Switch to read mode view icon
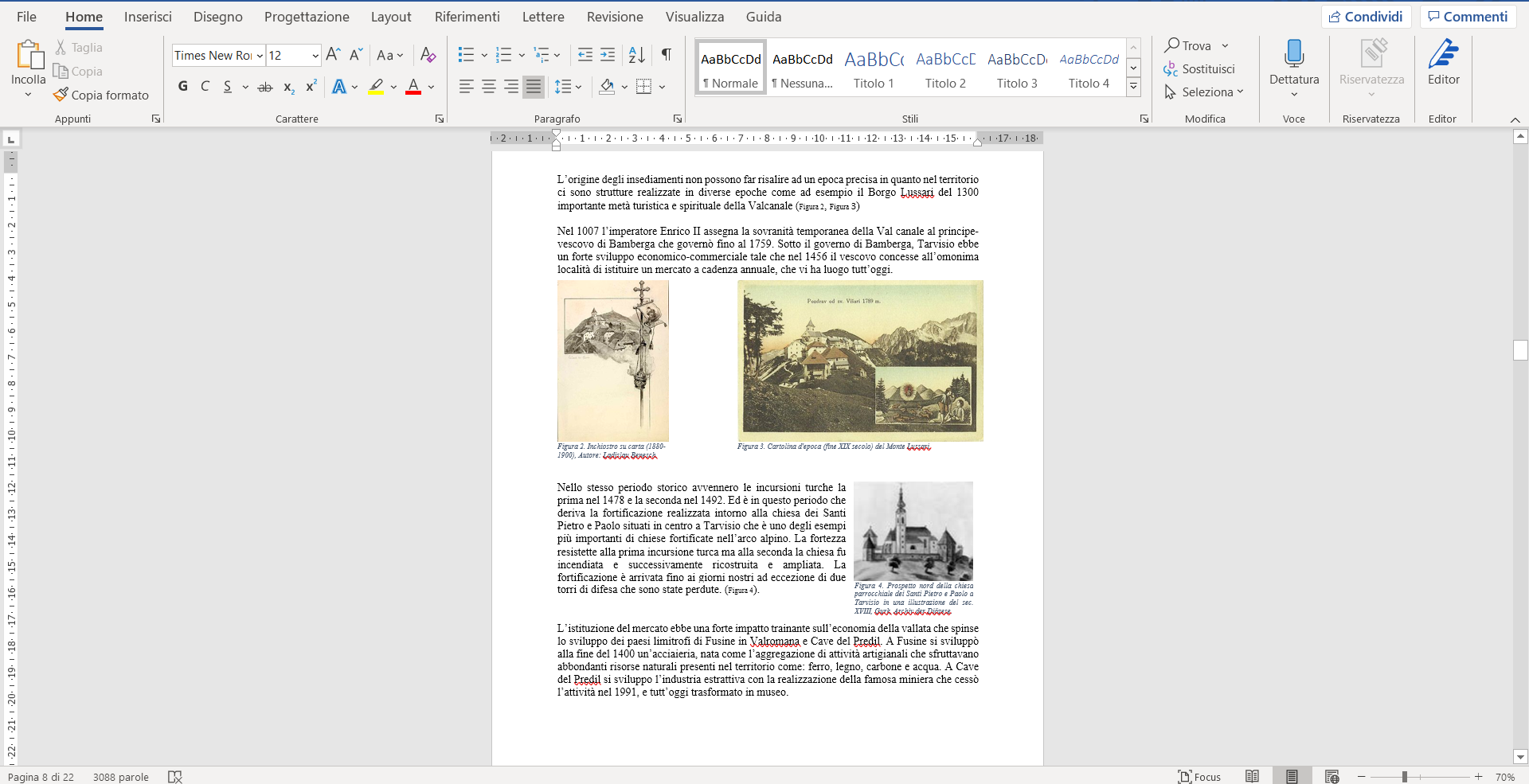This screenshot has height=784, width=1529. tap(1252, 777)
